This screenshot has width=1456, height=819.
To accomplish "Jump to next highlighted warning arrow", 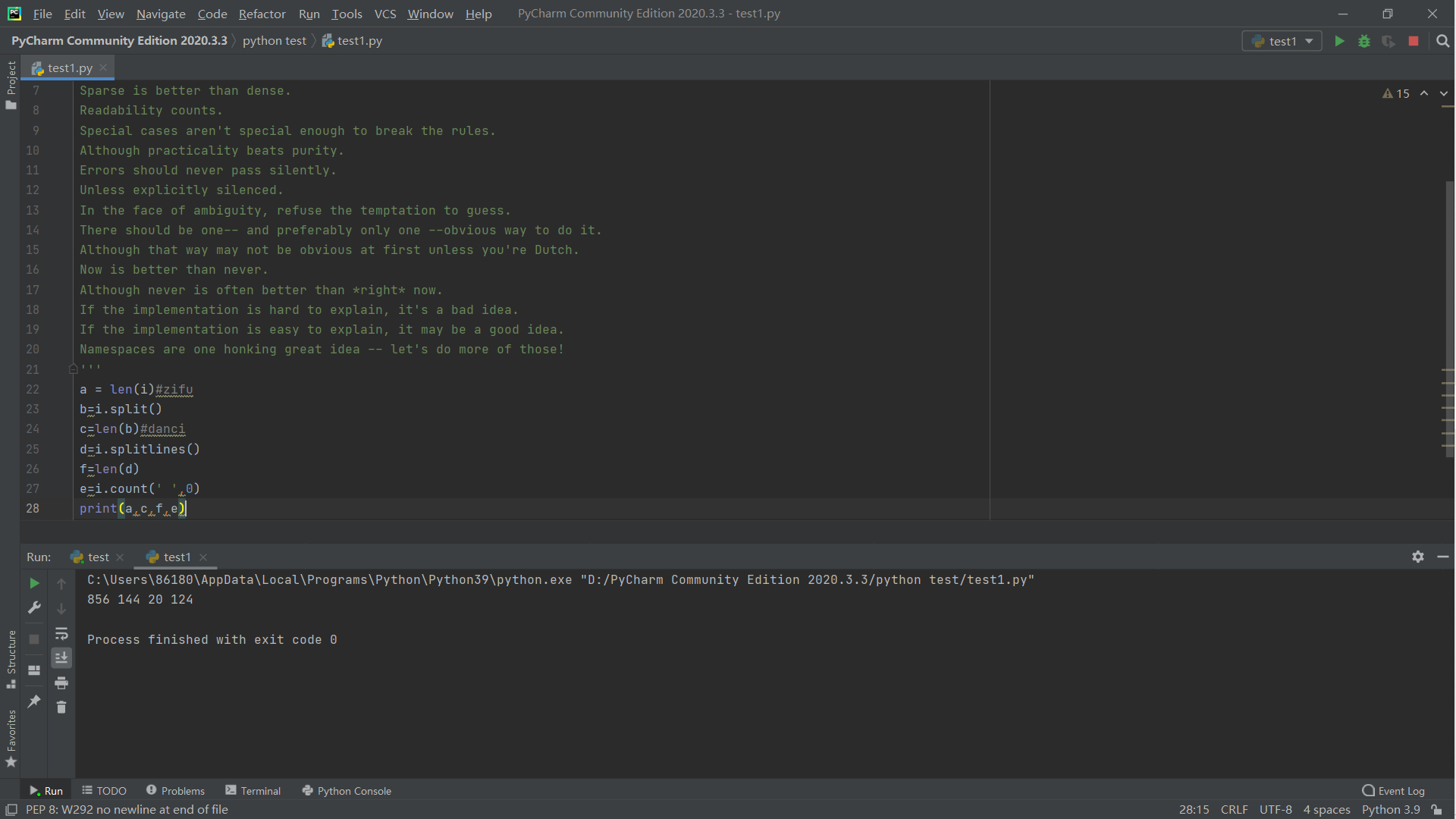I will coord(1443,93).
